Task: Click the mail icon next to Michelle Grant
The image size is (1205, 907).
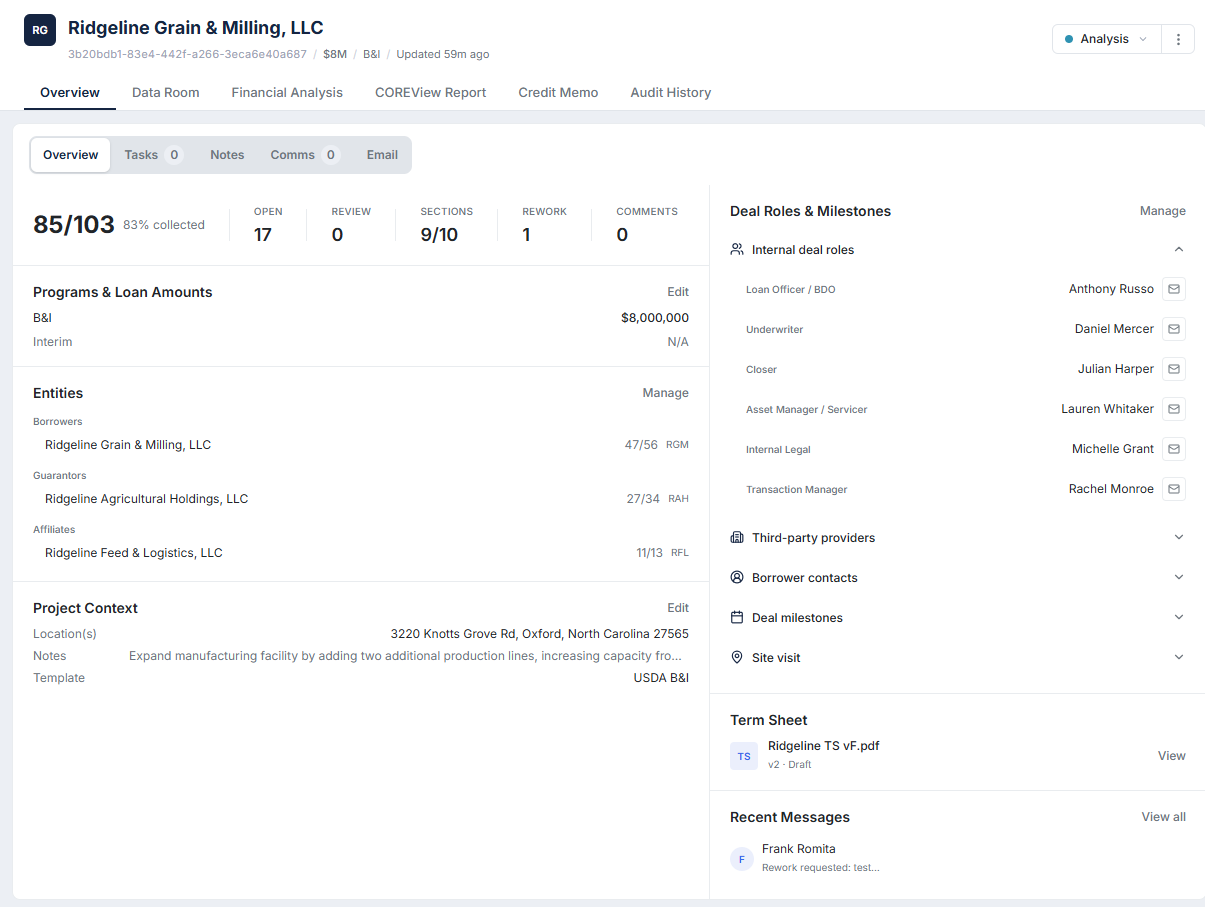Action: coord(1173,448)
